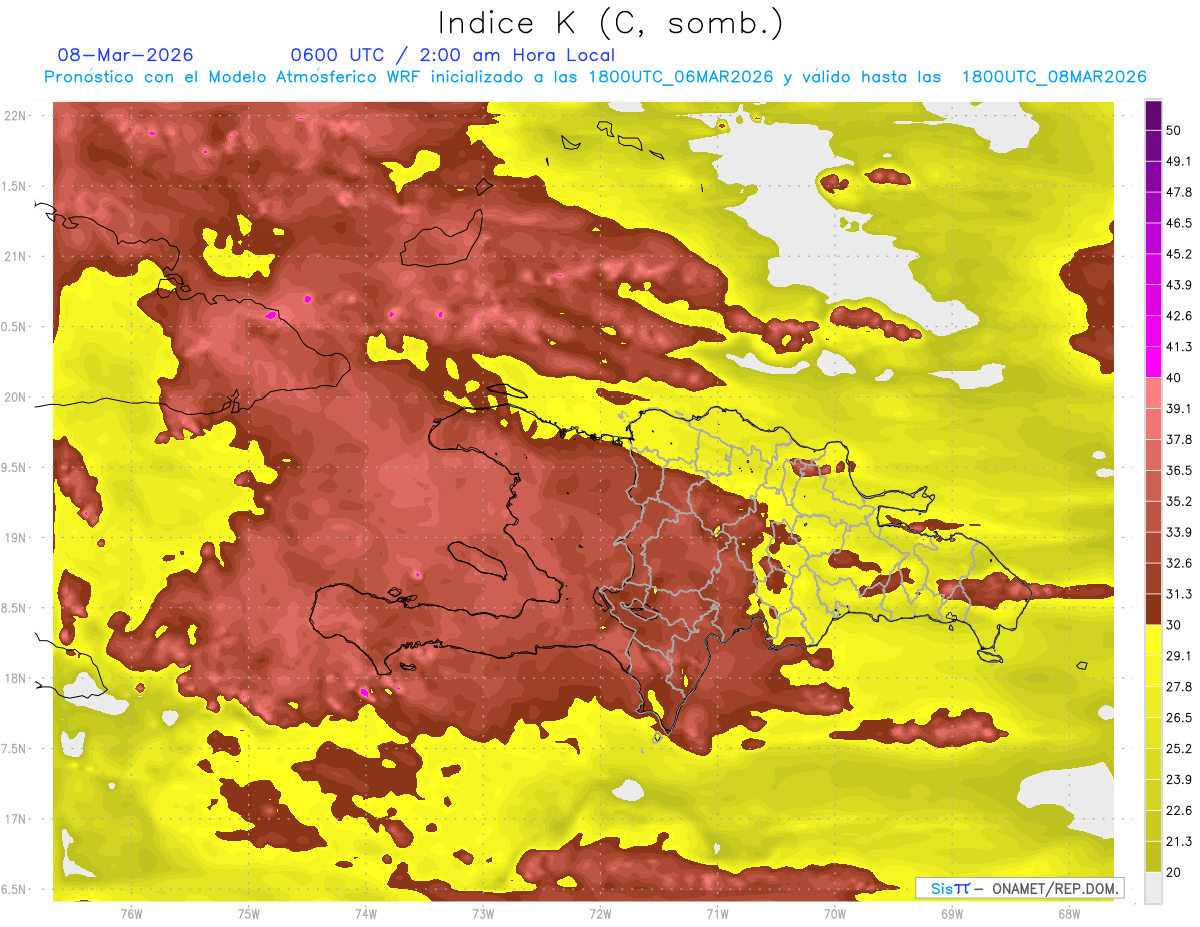This screenshot has height=927, width=1200.
Task: Click the color bar label '41.3'
Action: (x=1179, y=347)
